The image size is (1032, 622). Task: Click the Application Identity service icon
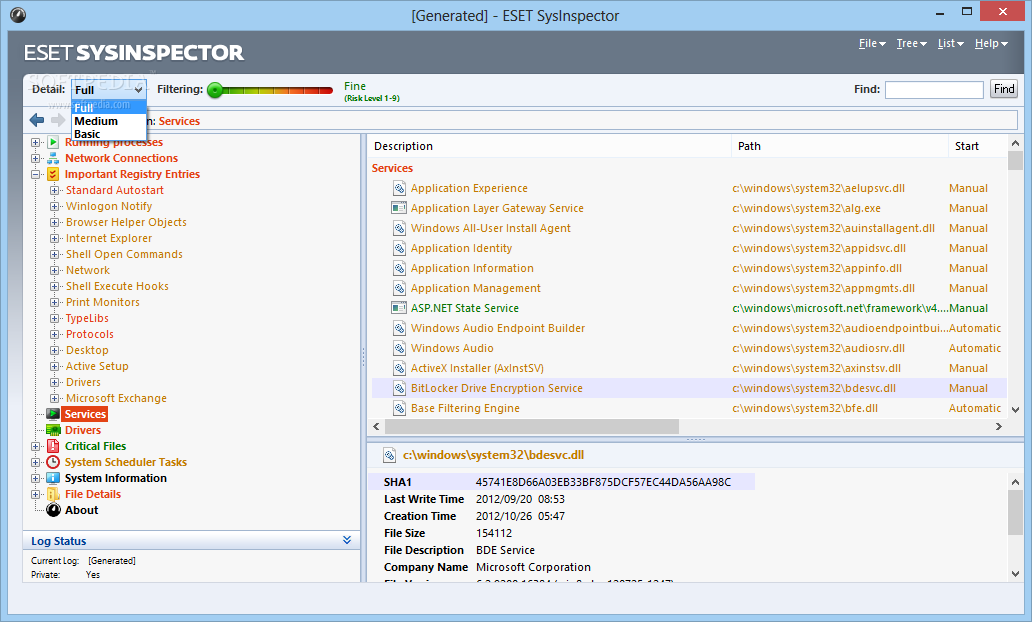(399, 248)
